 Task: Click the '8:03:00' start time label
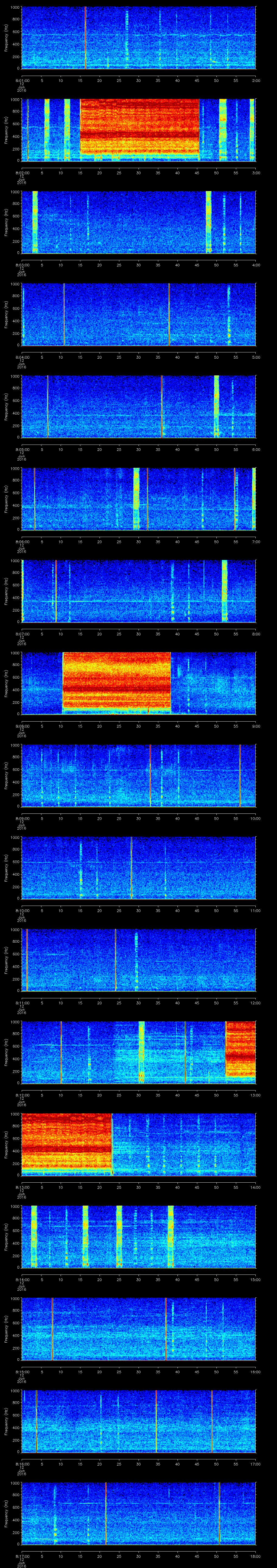22,265
